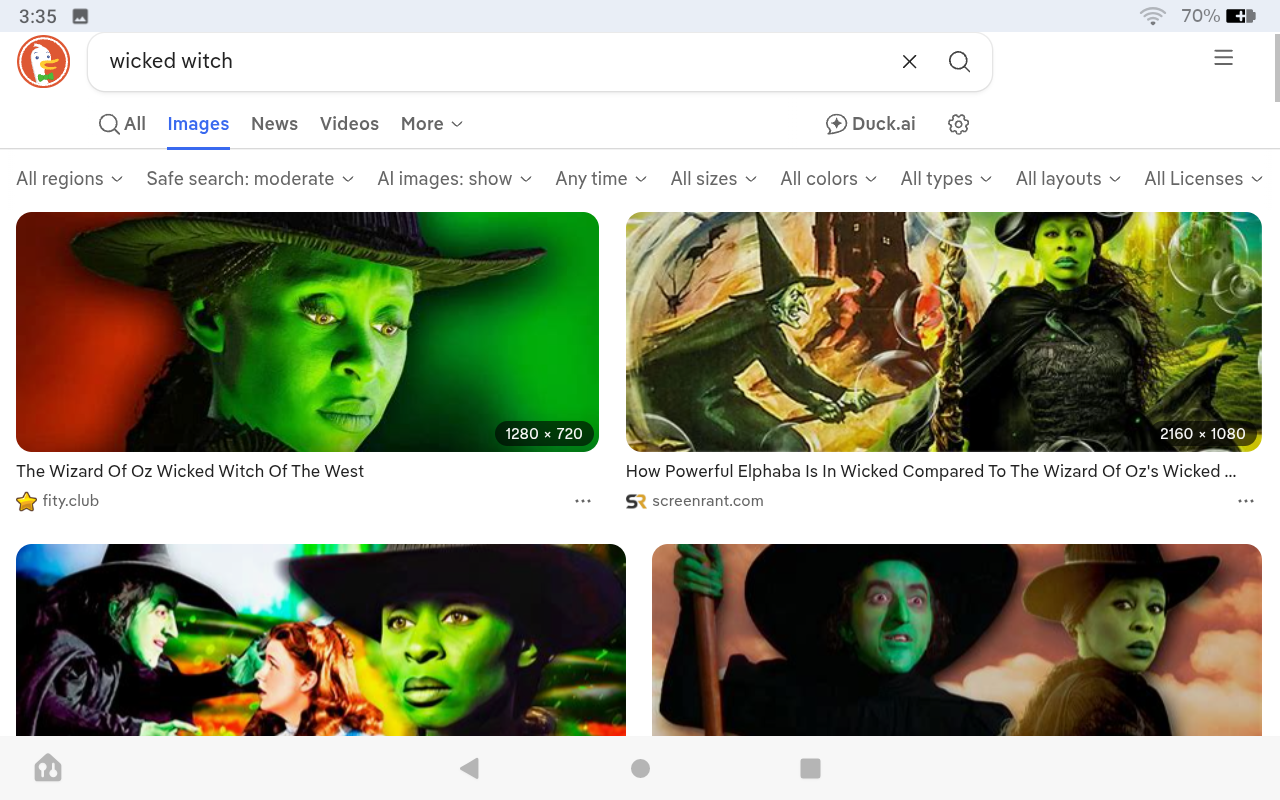The image size is (1280, 800).
Task: Open Safe search: moderate dropdown
Action: point(250,179)
